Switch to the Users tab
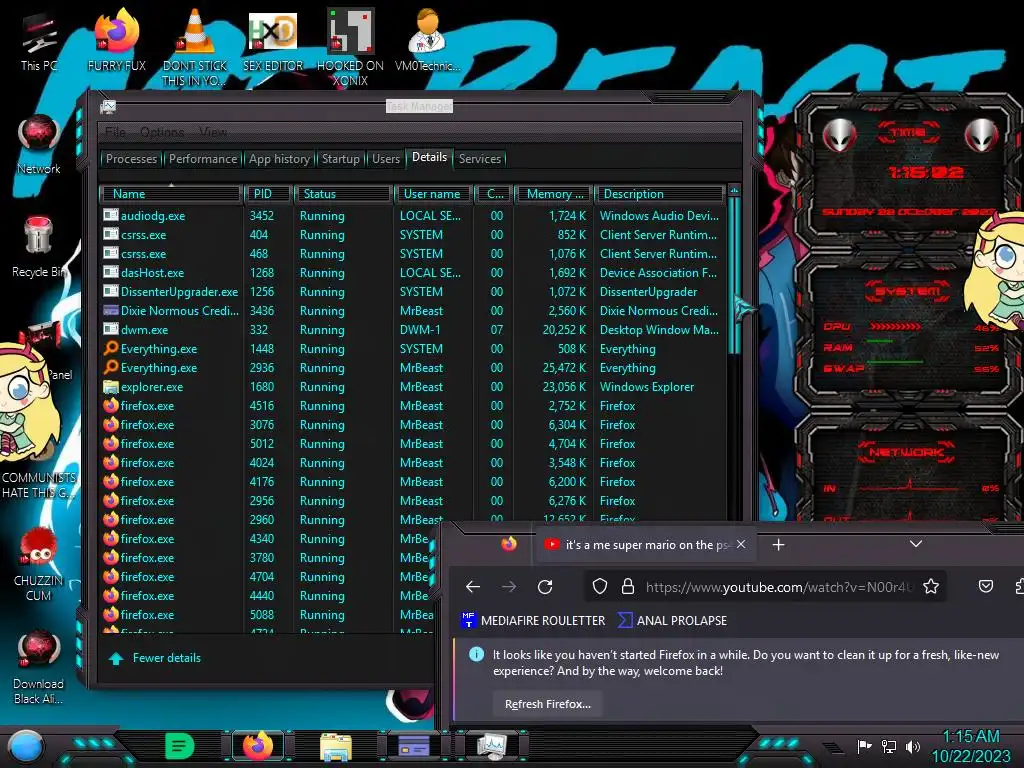 385,159
